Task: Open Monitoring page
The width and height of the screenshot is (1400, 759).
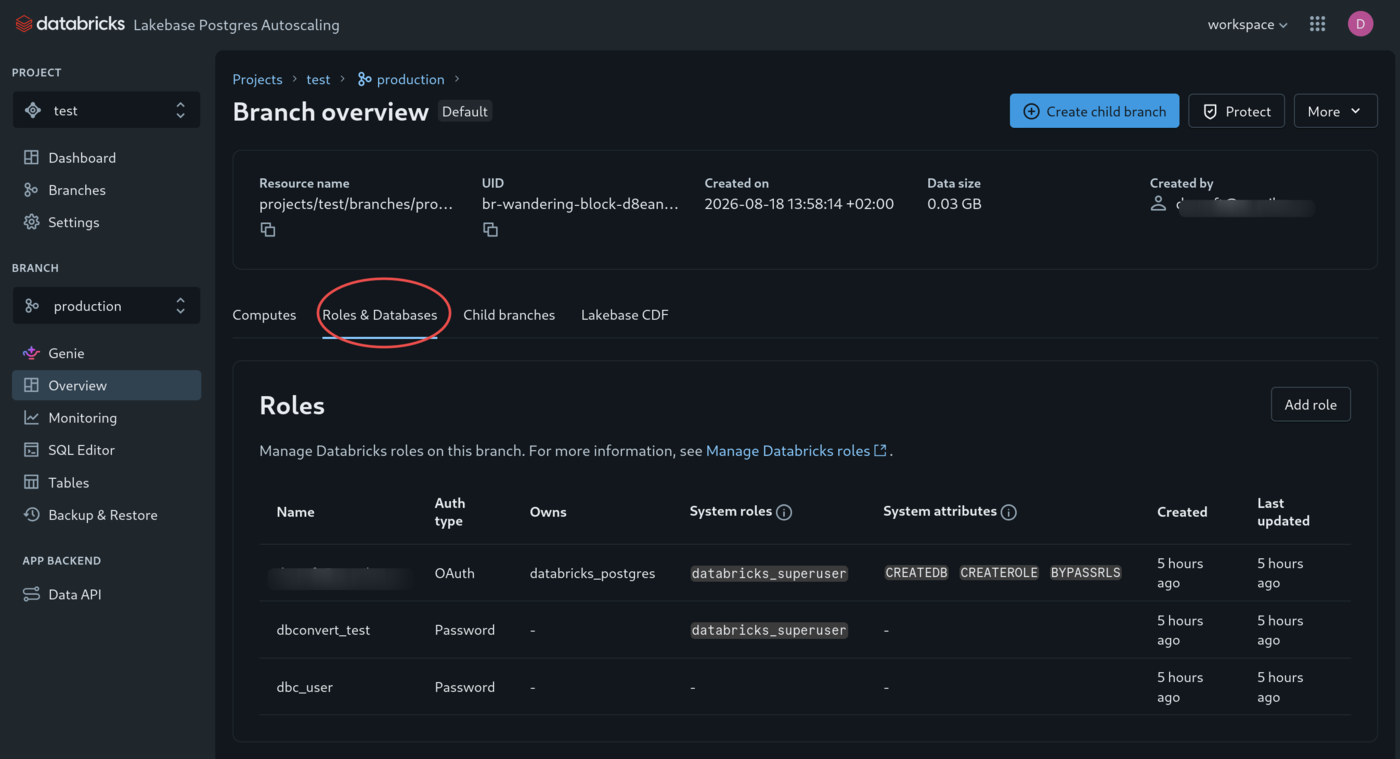Action: point(106,418)
